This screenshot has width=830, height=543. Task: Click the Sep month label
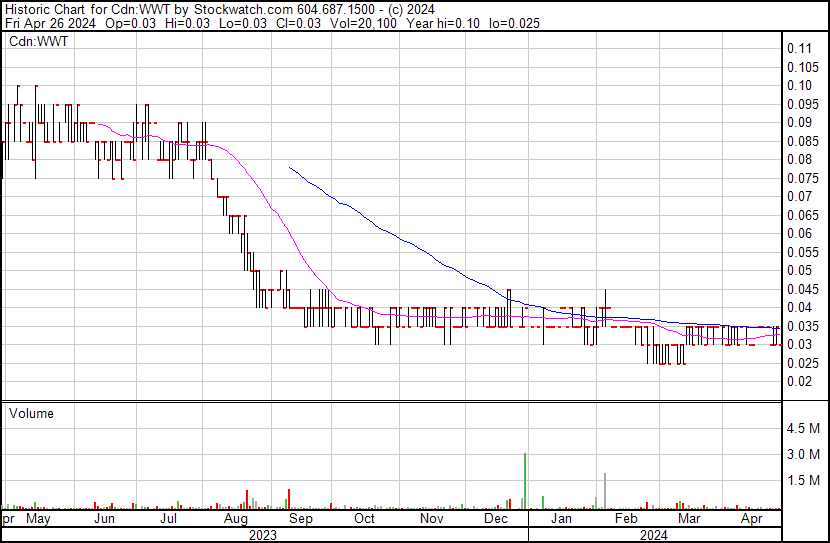[x=301, y=519]
